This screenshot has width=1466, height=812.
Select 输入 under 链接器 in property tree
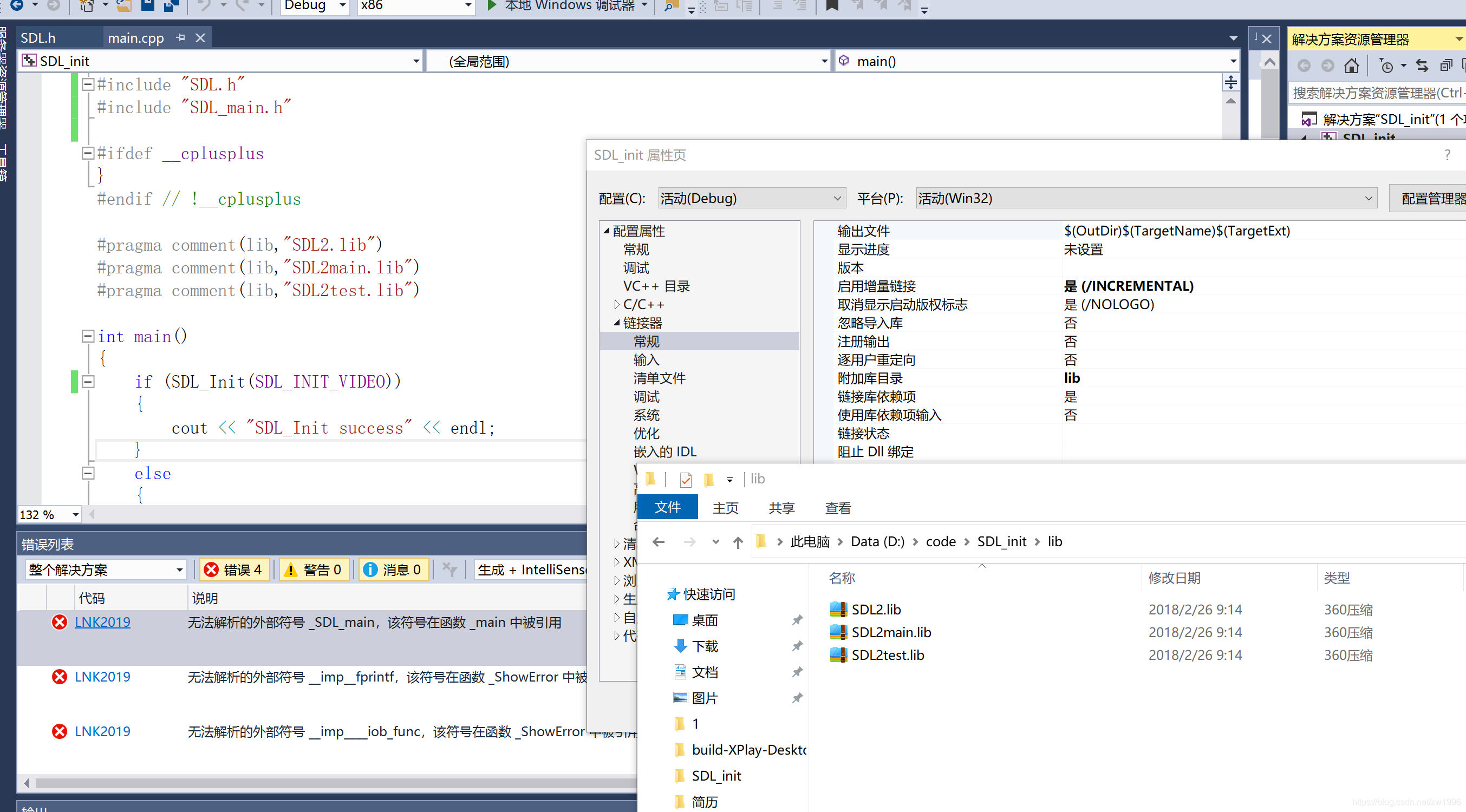646,359
